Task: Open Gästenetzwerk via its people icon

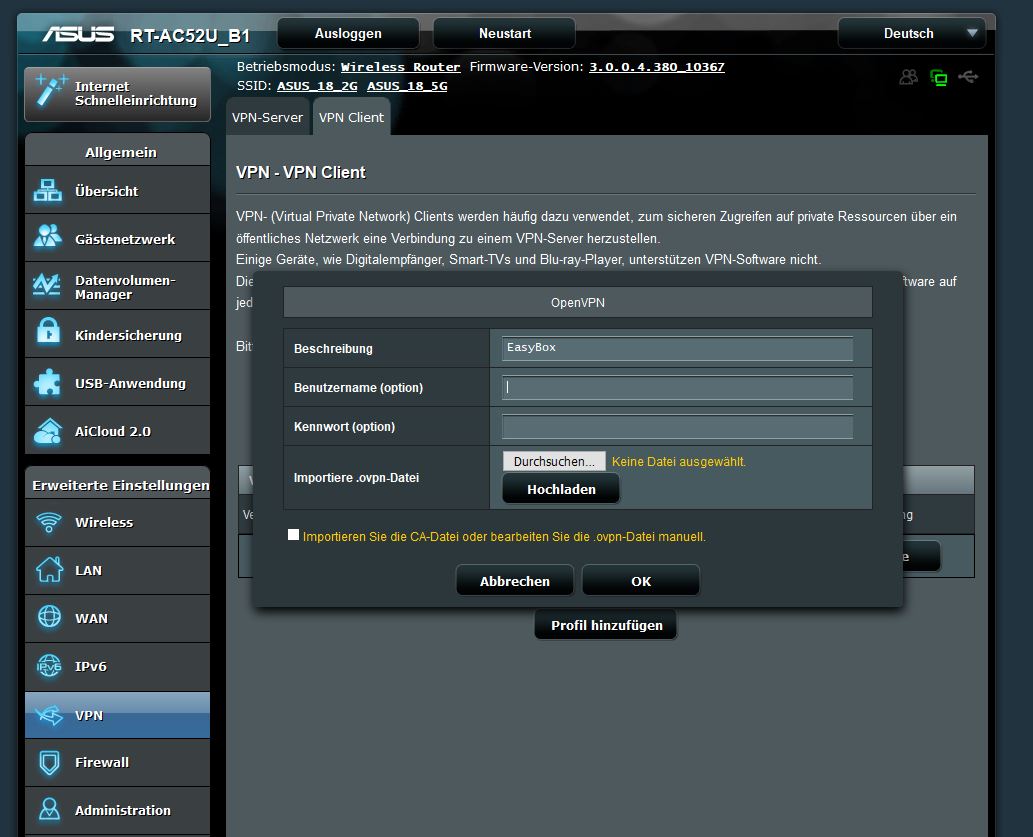Action: [48, 238]
